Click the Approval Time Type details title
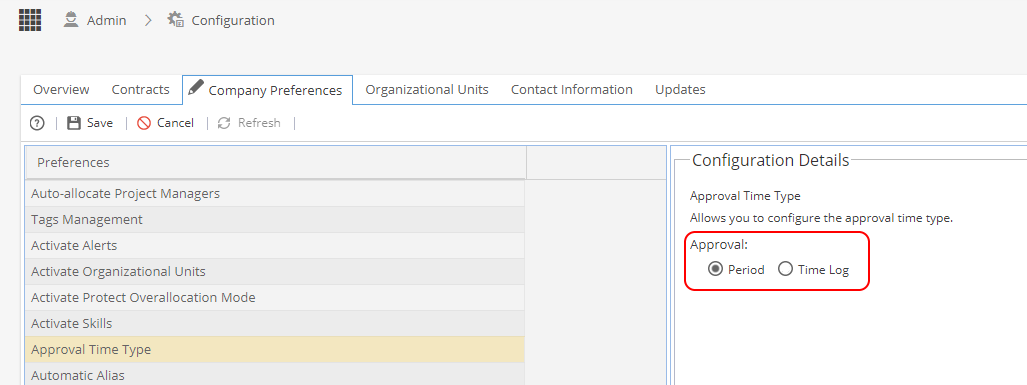The width and height of the screenshot is (1027, 385). click(x=745, y=196)
